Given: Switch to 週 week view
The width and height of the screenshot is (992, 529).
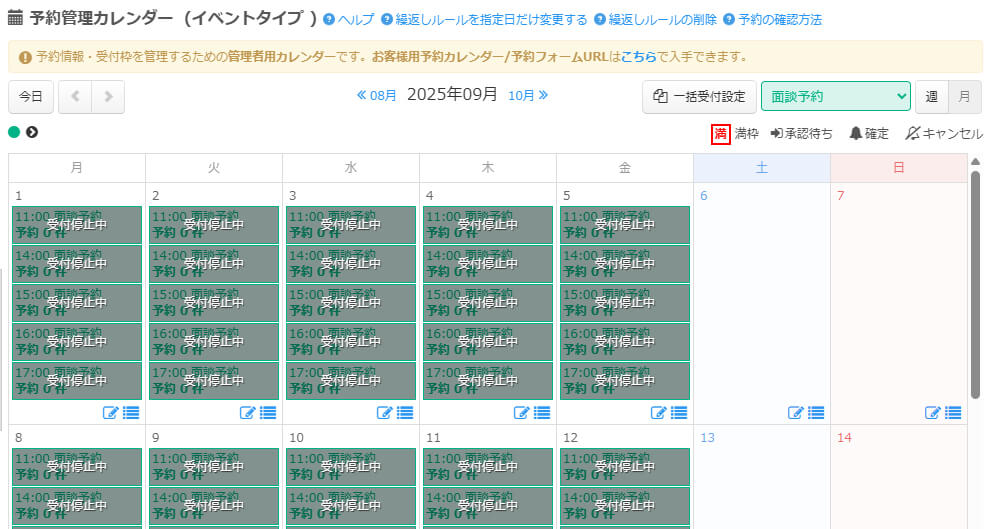Looking at the screenshot, I should 931,97.
